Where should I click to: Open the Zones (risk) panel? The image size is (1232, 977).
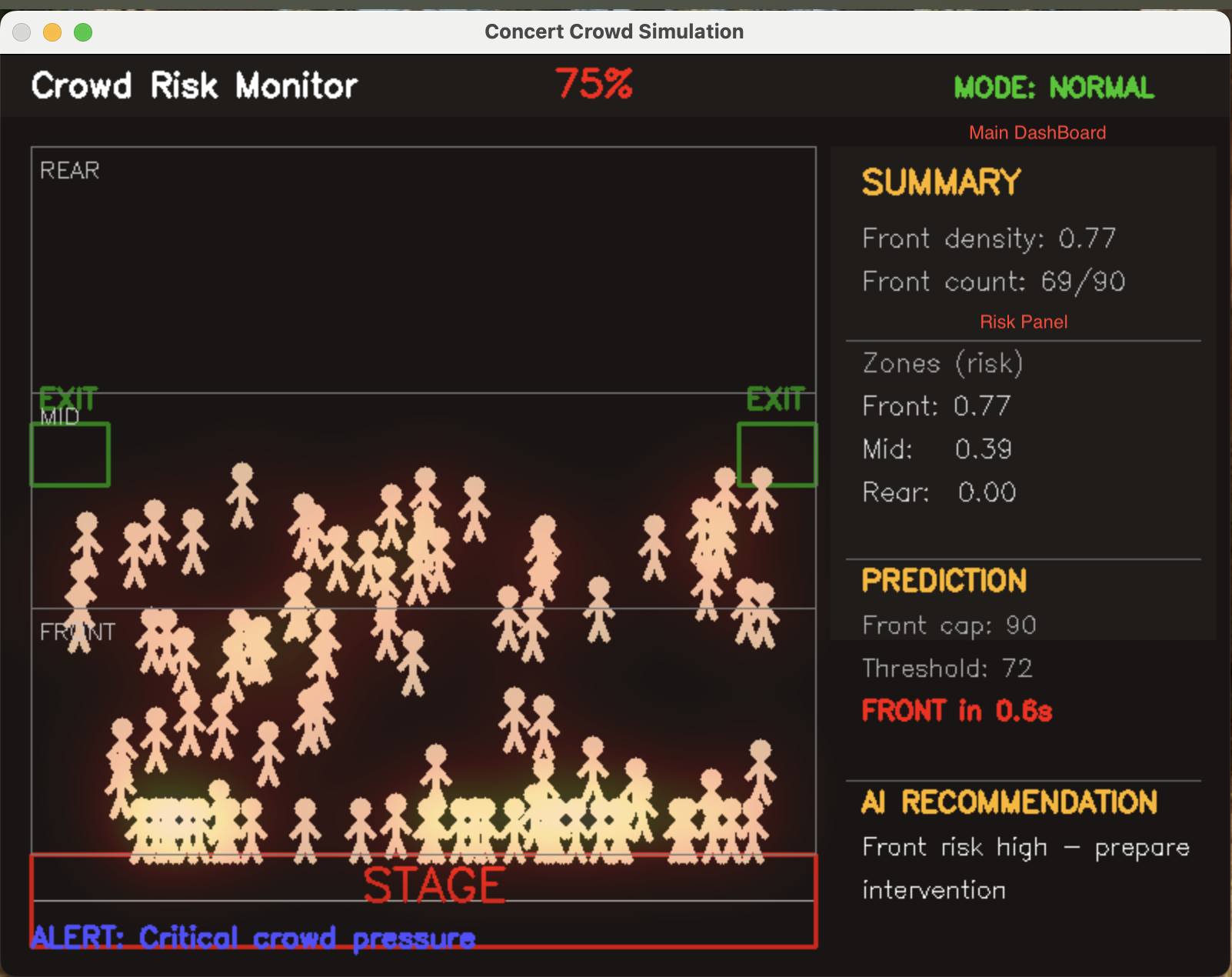point(941,363)
